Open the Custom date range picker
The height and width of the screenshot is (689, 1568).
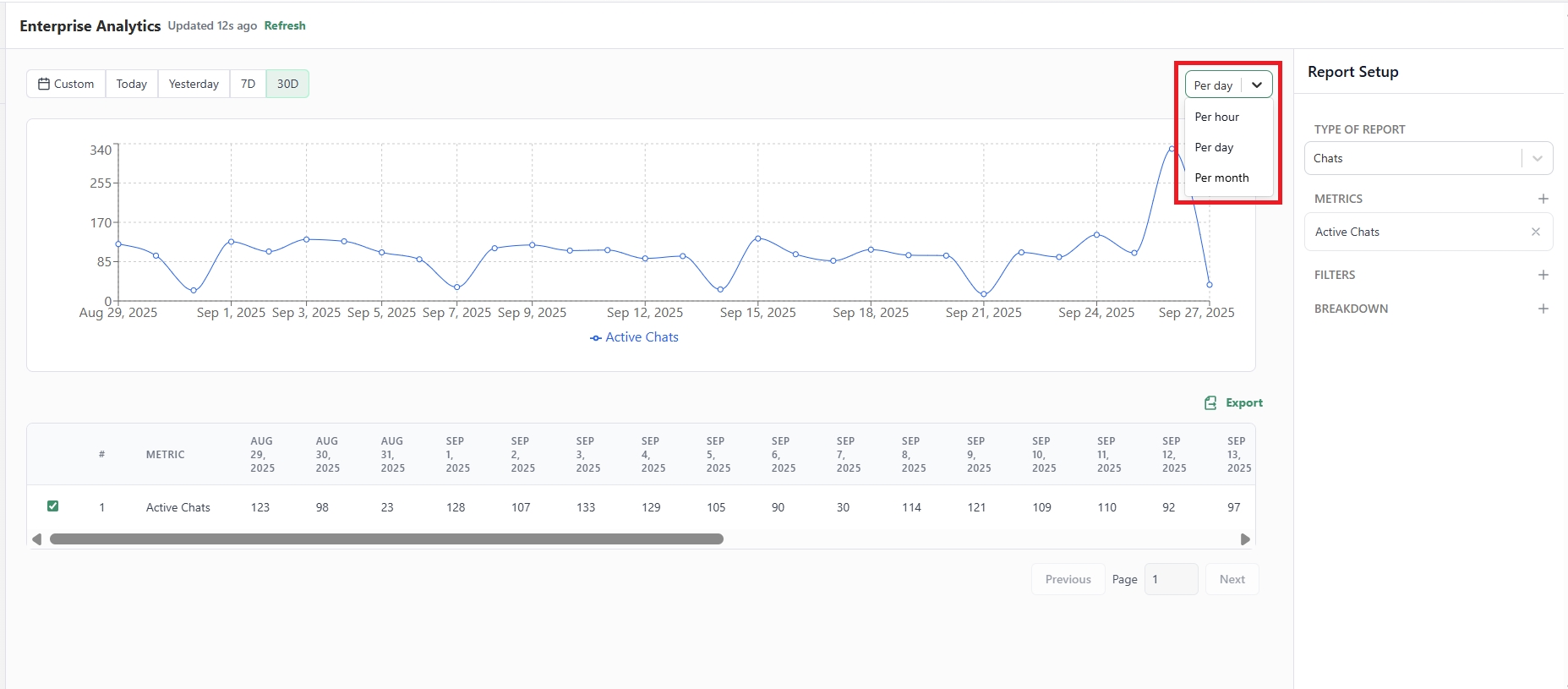tap(66, 84)
